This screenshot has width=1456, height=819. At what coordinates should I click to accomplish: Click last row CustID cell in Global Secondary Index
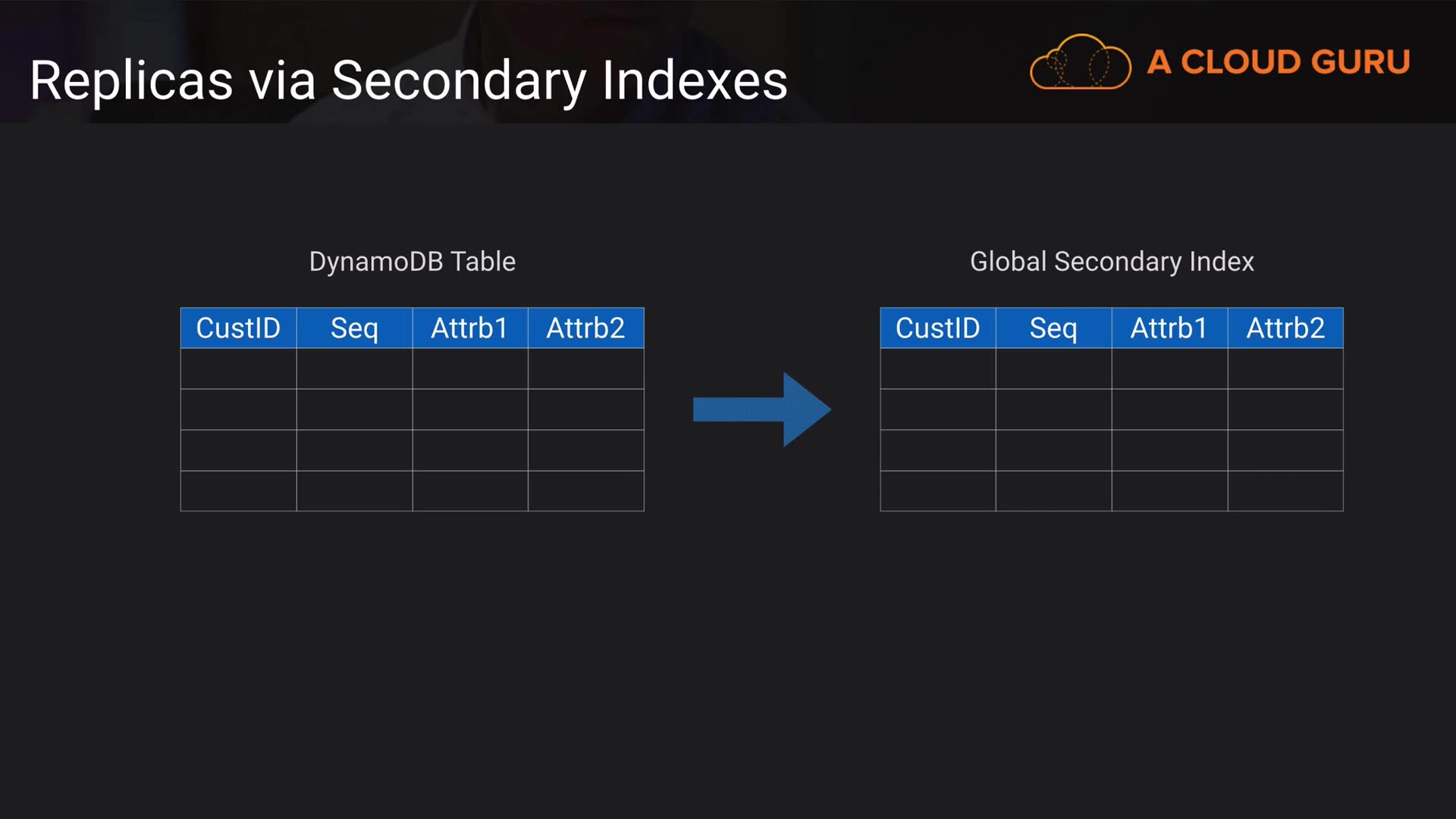[937, 491]
